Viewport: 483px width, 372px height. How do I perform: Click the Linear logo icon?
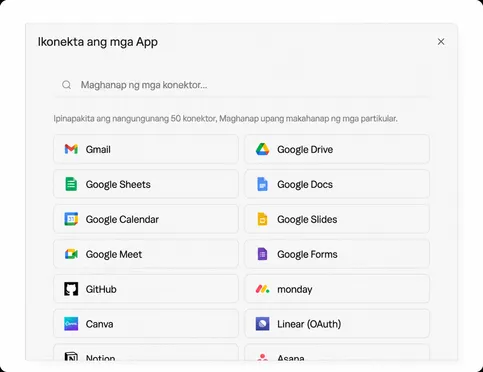tap(262, 324)
